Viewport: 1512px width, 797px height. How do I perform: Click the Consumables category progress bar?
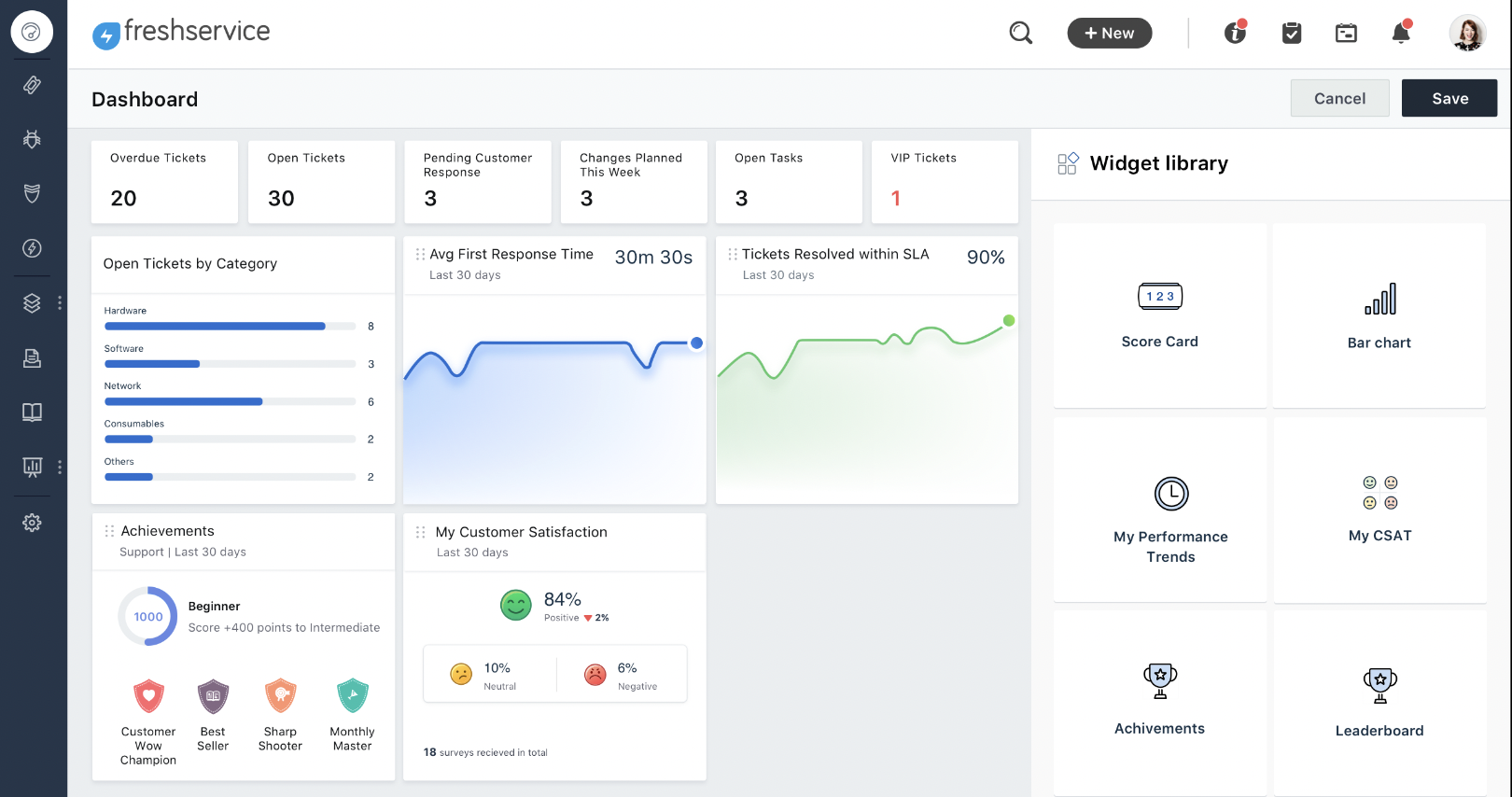tap(231, 440)
